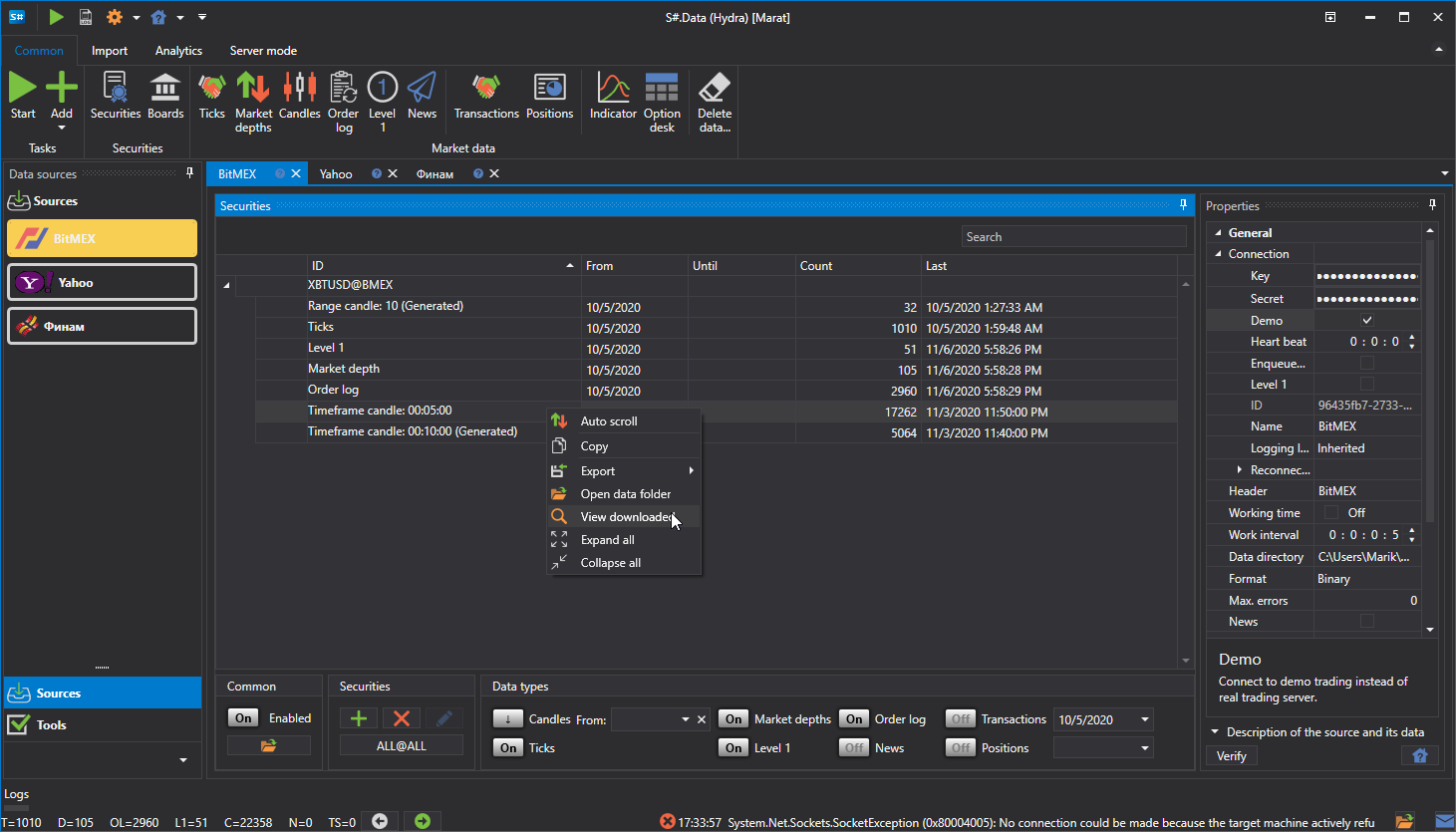Open Market depths view
Screen dimensions: 1456x832
pos(253,88)
